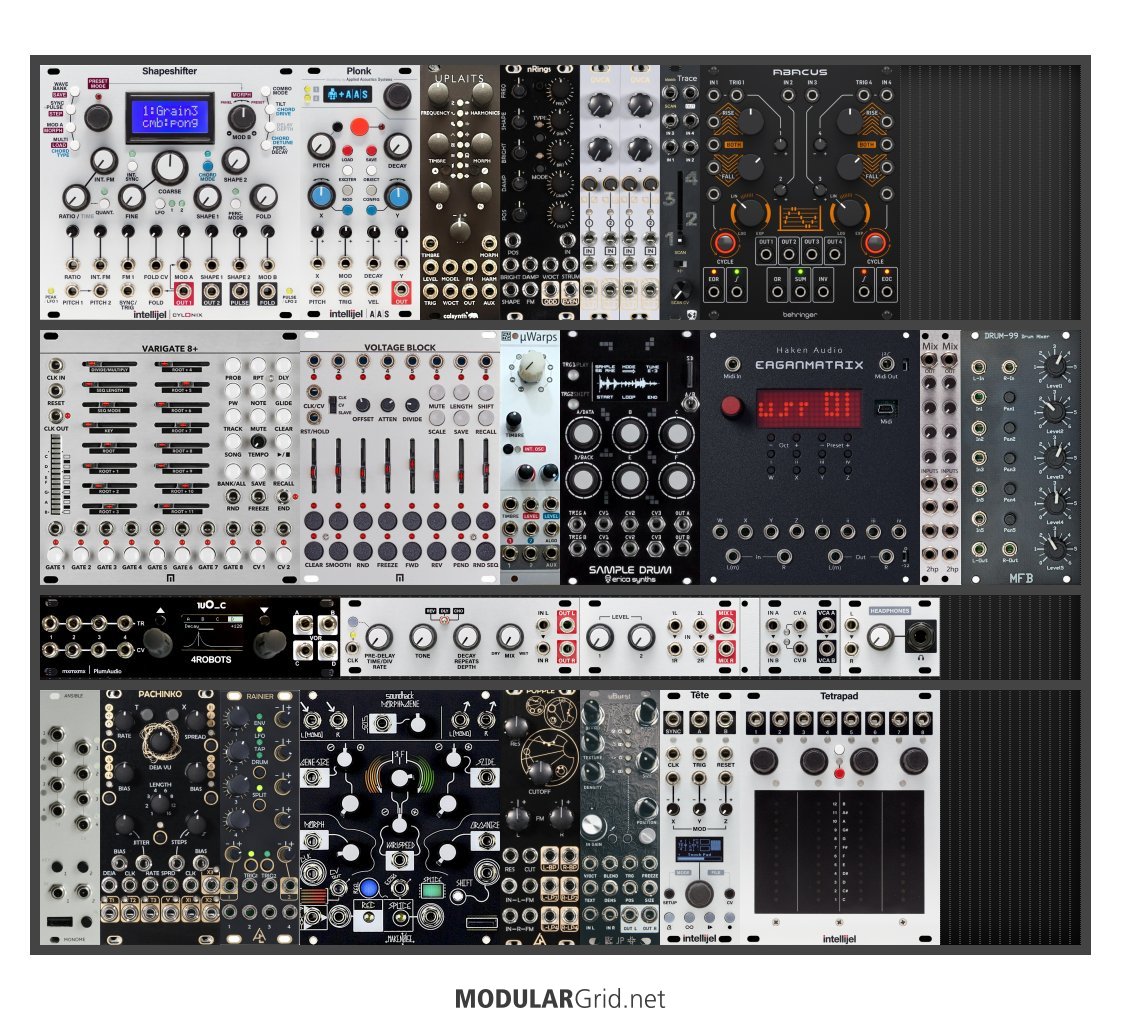Click the large red trigger button on Plonk
Viewport: 1121px width, 1020px height.
click(x=359, y=127)
